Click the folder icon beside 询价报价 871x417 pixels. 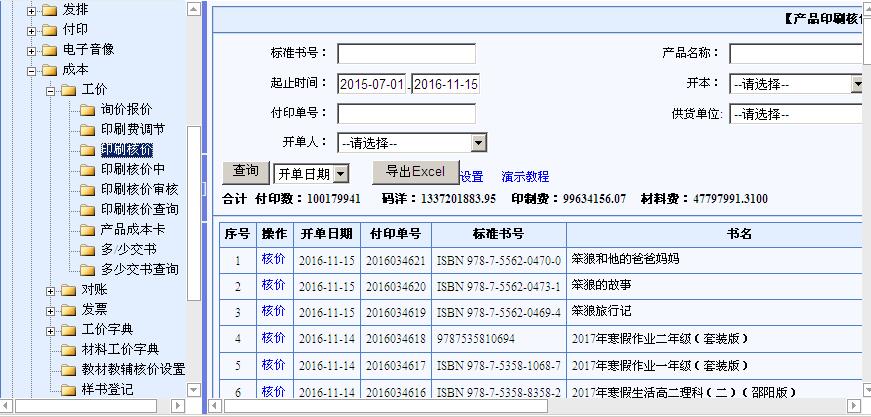coord(88,110)
